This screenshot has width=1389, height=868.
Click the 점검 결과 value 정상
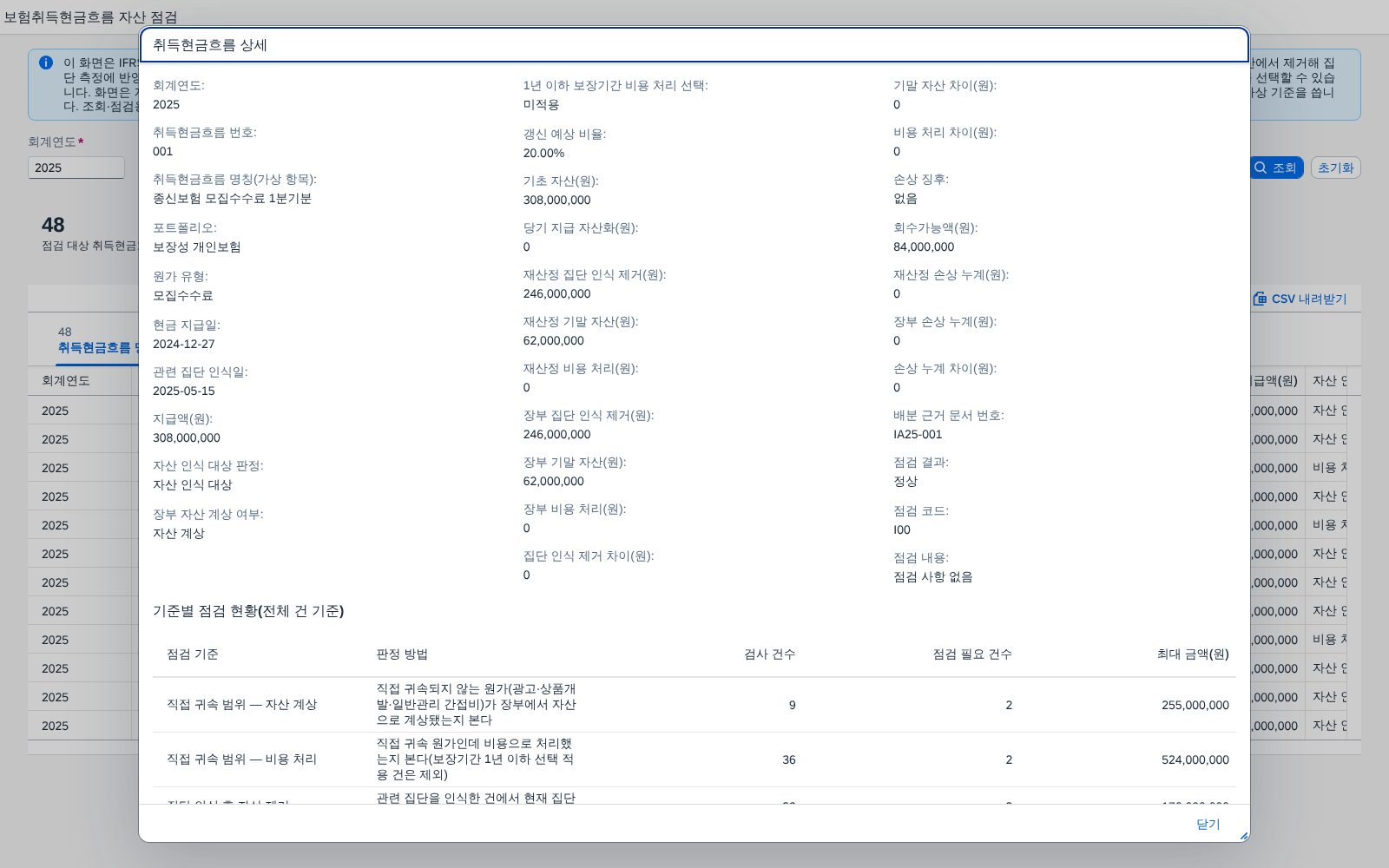coord(905,481)
